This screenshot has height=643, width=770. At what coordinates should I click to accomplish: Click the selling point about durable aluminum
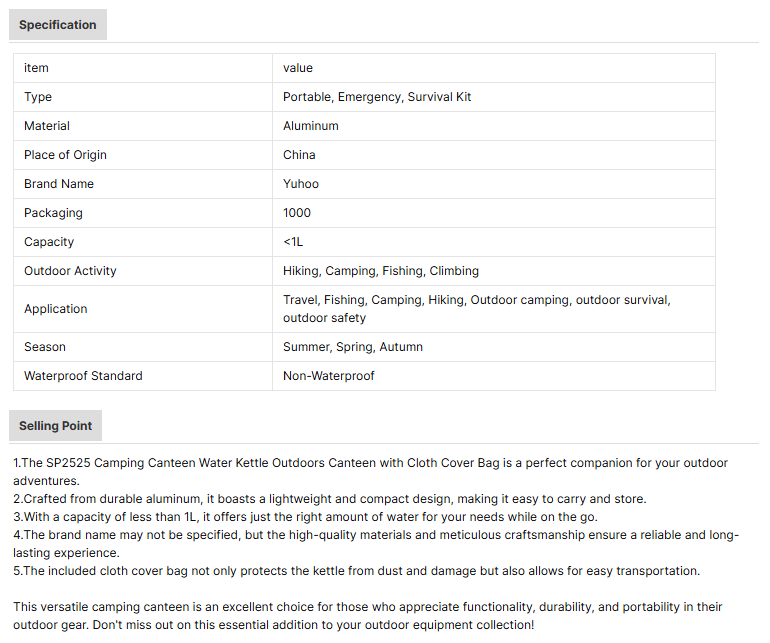click(330, 499)
